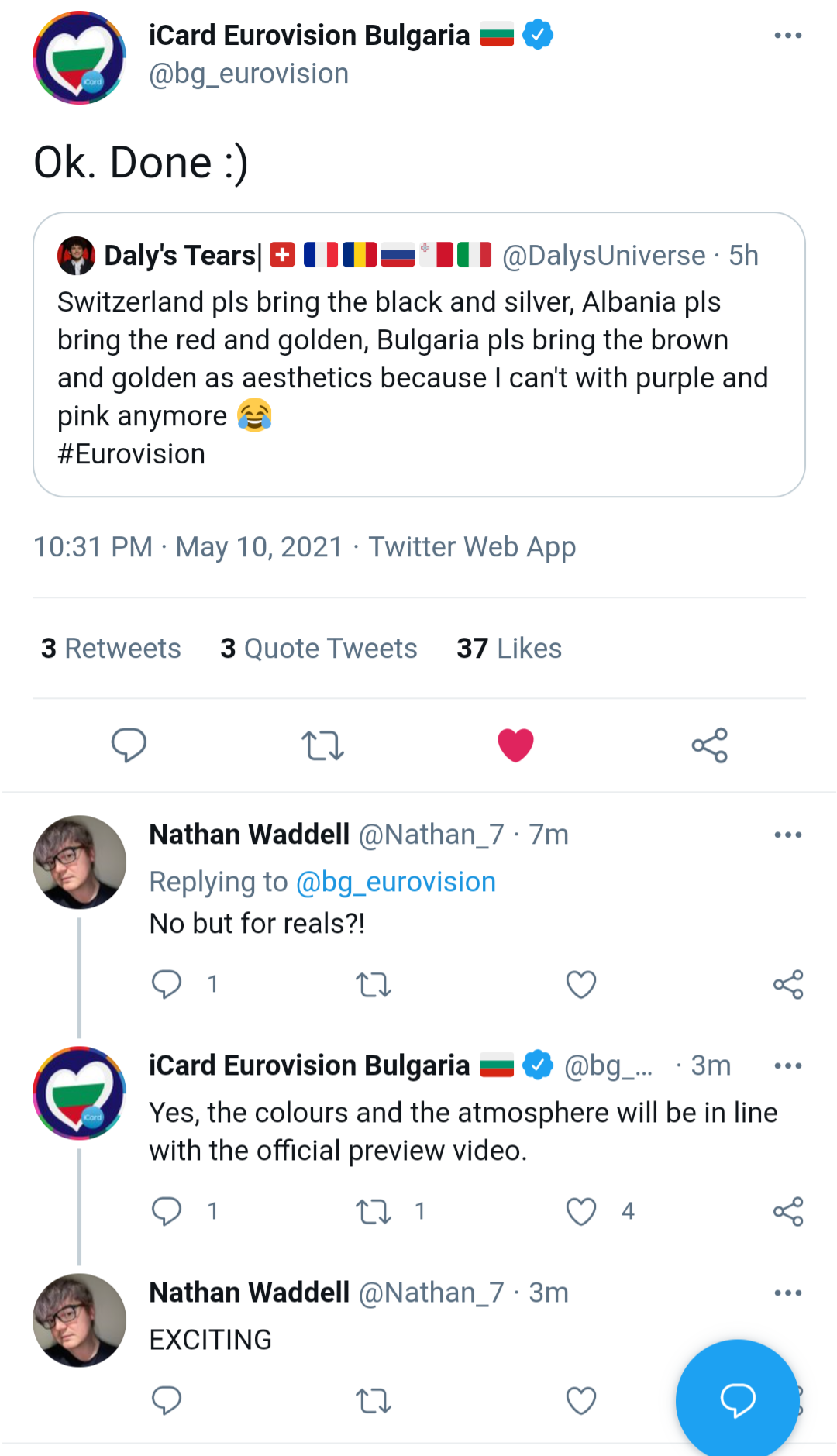View the 37 Likes list
The image size is (837, 1456).
tap(509, 649)
